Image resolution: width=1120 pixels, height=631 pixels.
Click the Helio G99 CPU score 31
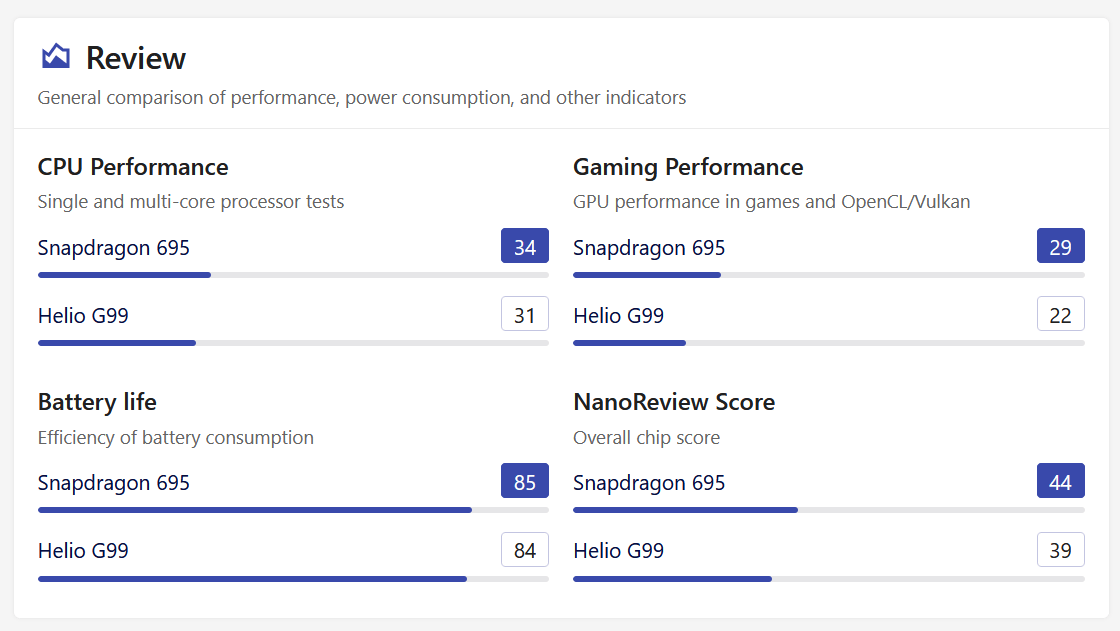(525, 314)
